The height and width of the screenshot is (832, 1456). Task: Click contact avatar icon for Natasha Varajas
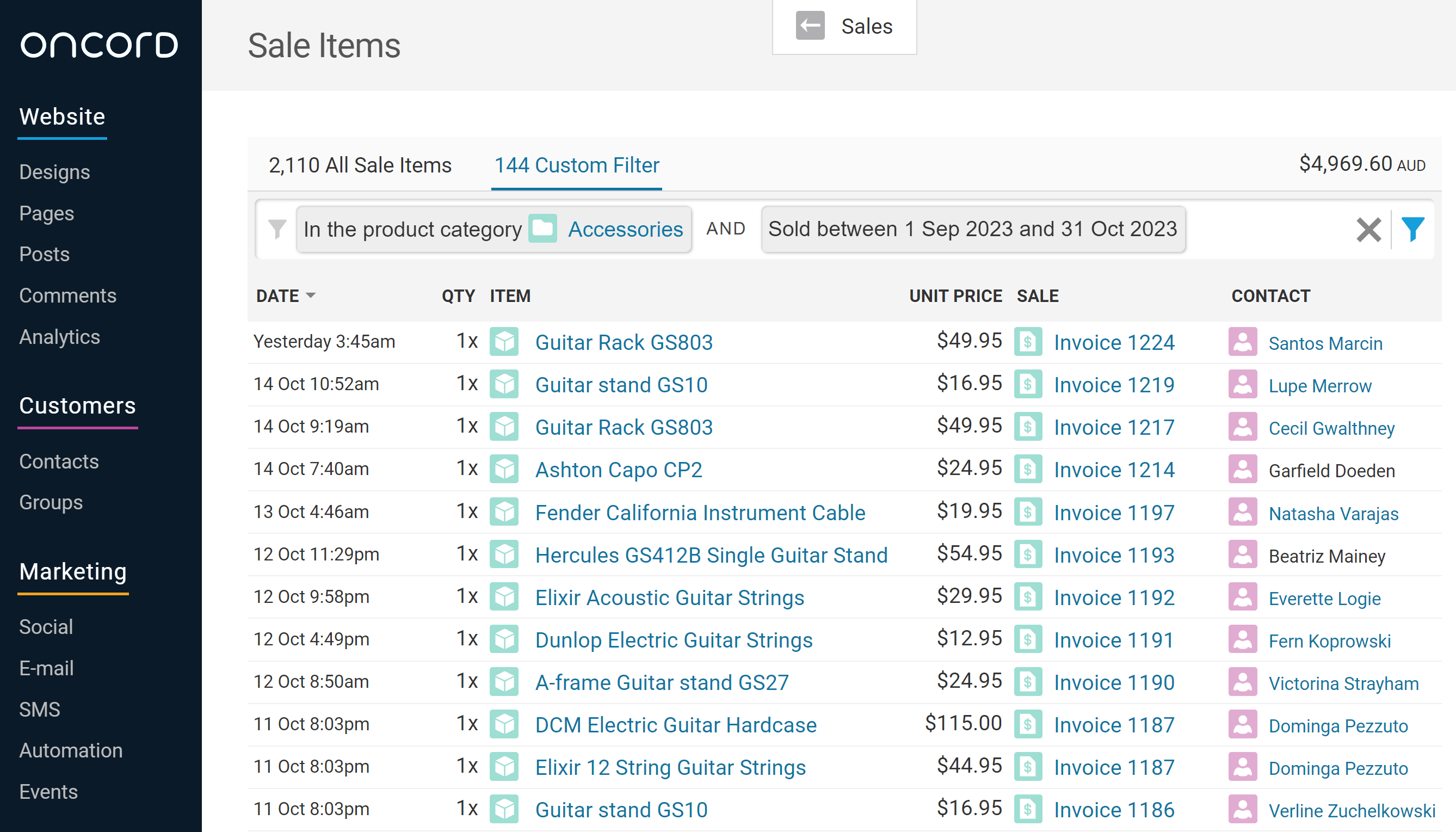pos(1242,512)
